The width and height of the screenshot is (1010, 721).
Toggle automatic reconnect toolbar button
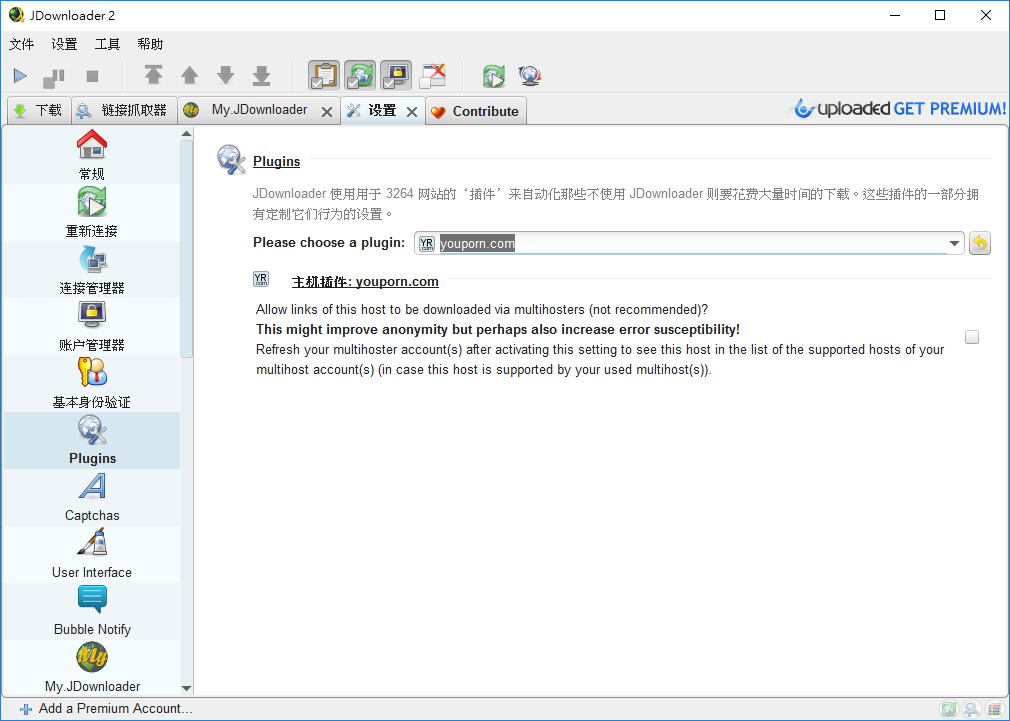pyautogui.click(x=359, y=75)
